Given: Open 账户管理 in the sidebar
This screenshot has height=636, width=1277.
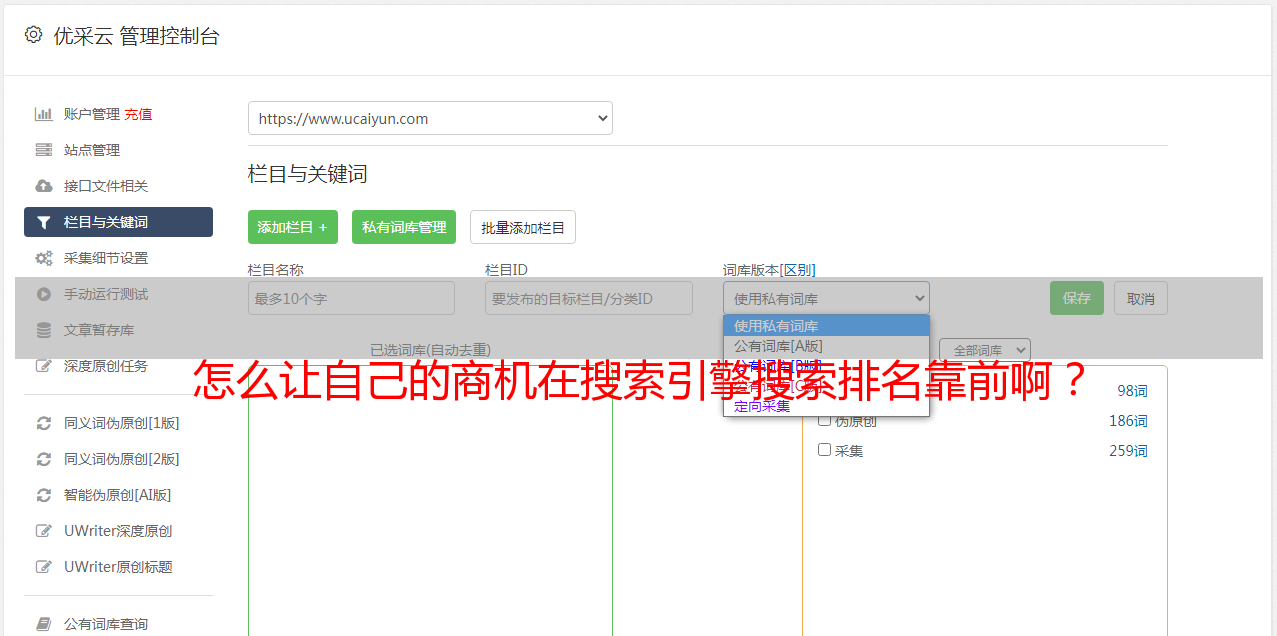Looking at the screenshot, I should (92, 114).
